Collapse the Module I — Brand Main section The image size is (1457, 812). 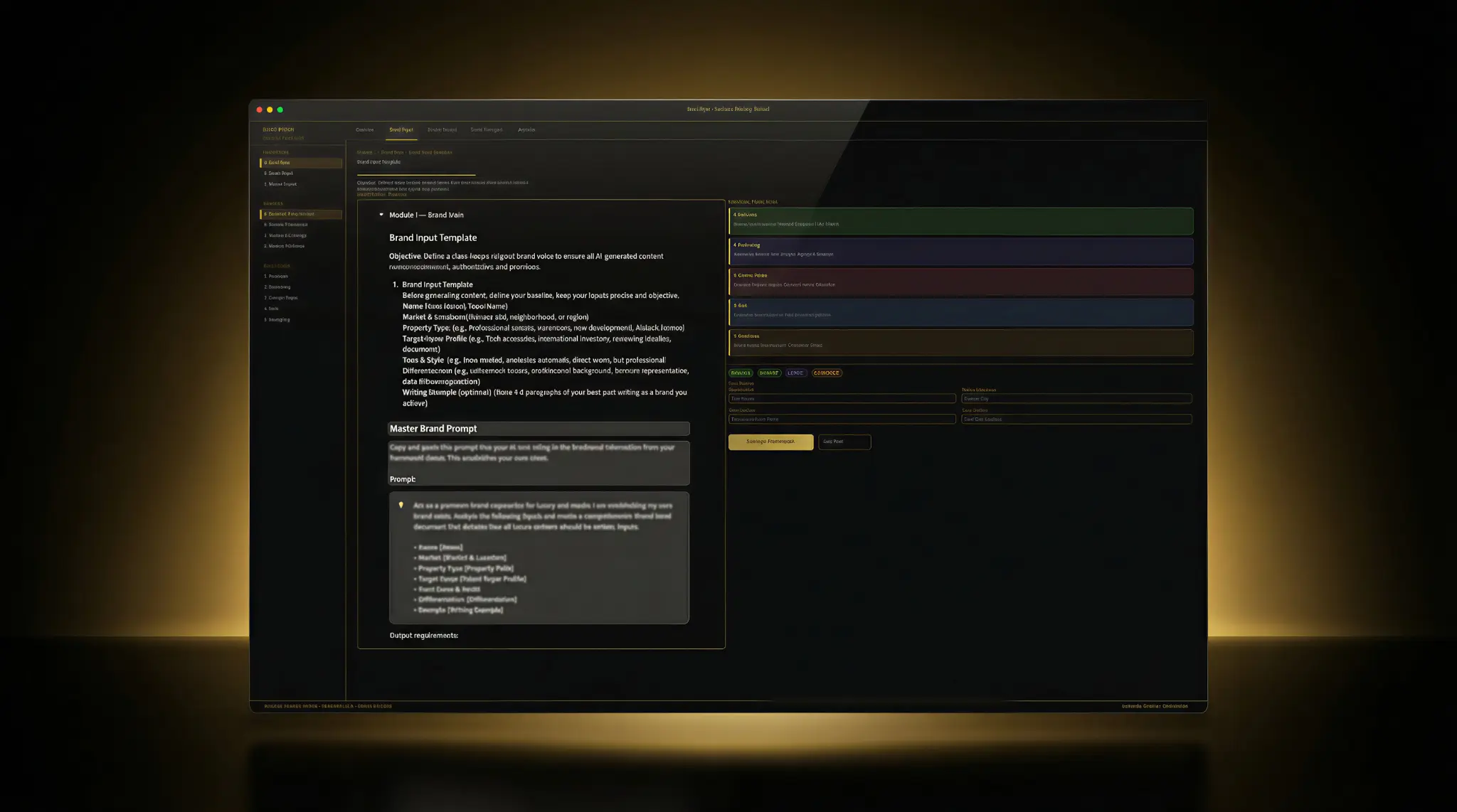click(383, 215)
